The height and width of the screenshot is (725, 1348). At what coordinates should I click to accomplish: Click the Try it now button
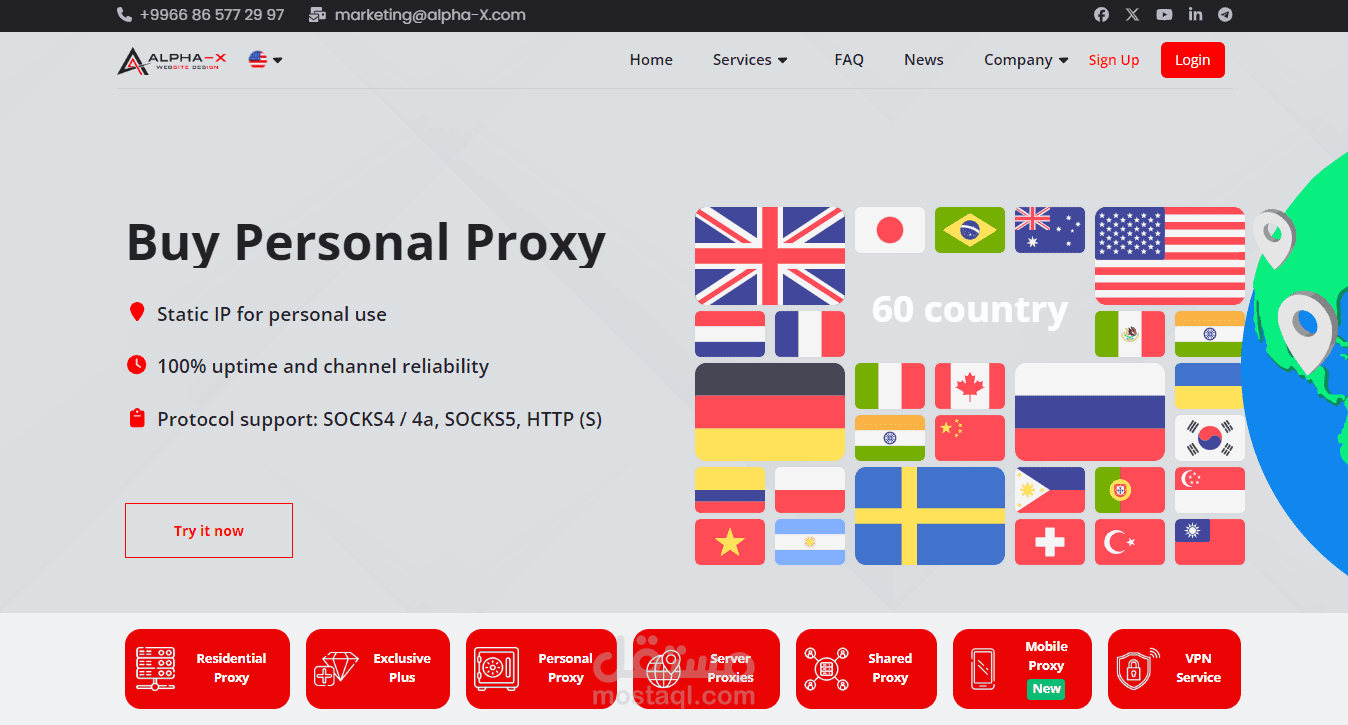click(209, 530)
